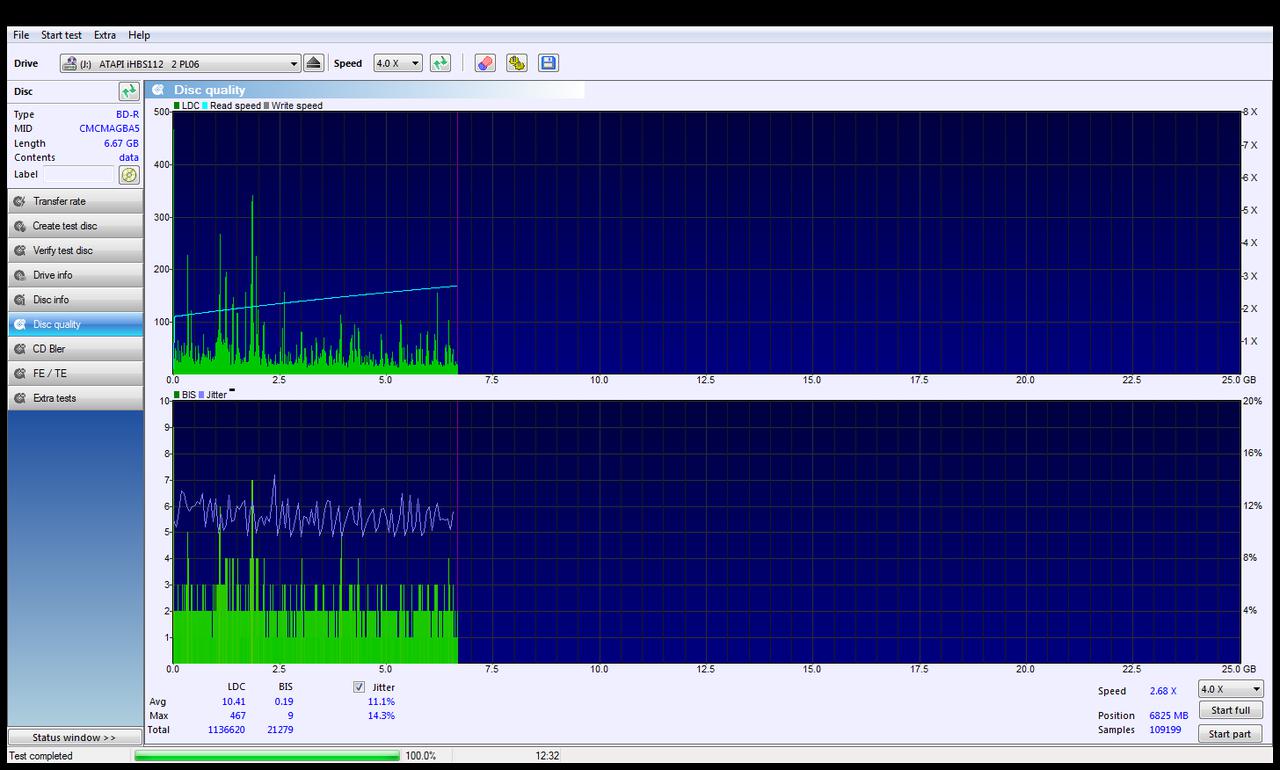Click Start full button
This screenshot has height=770, width=1280.
(x=1230, y=710)
